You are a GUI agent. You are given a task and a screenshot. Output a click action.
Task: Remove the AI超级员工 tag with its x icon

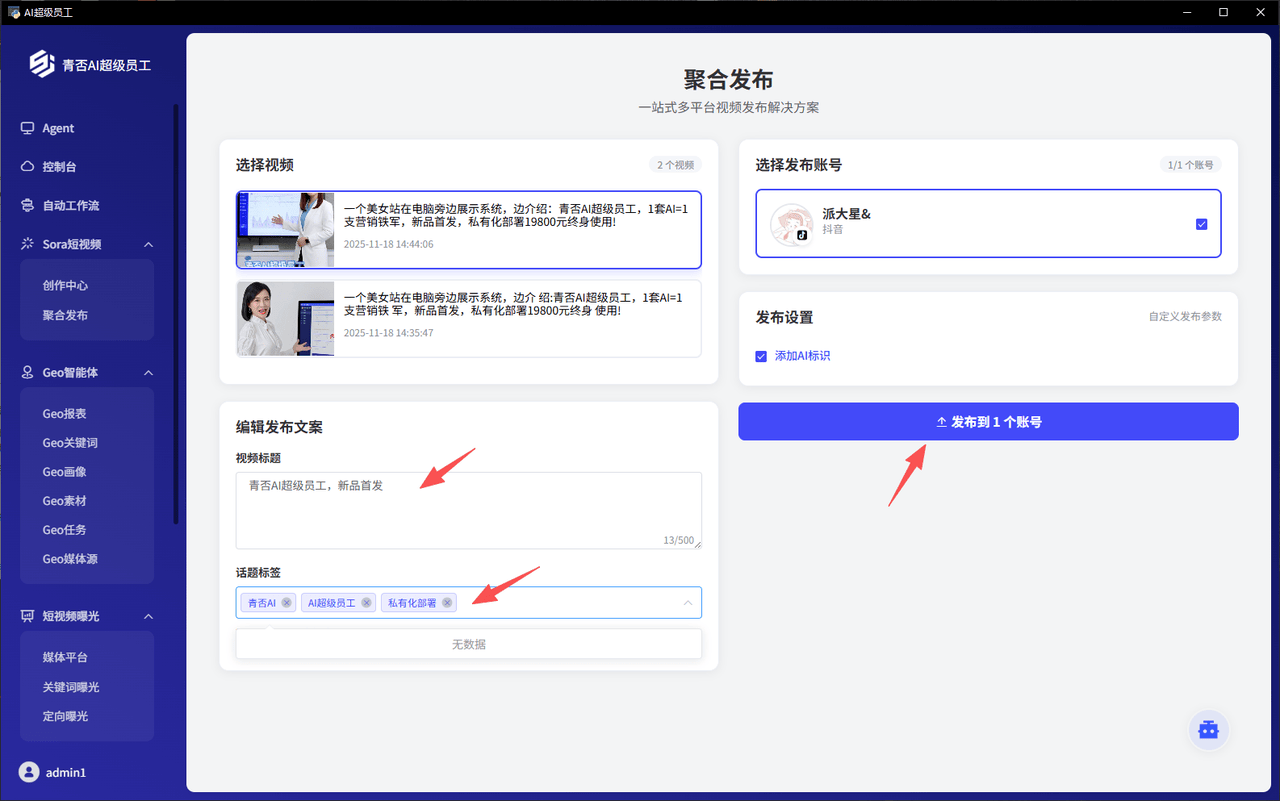[x=367, y=603]
